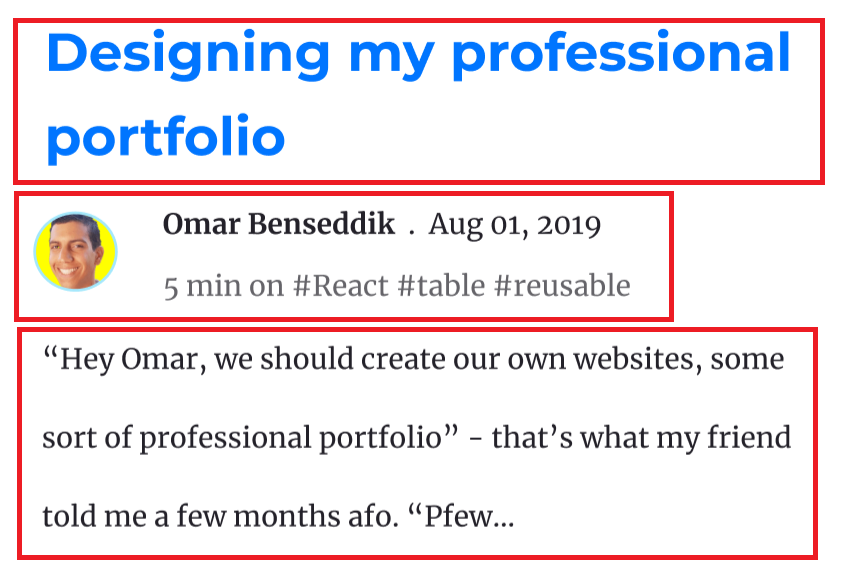Click the '5 min on' reading time text
The height and width of the screenshot is (576, 846).
point(223,286)
